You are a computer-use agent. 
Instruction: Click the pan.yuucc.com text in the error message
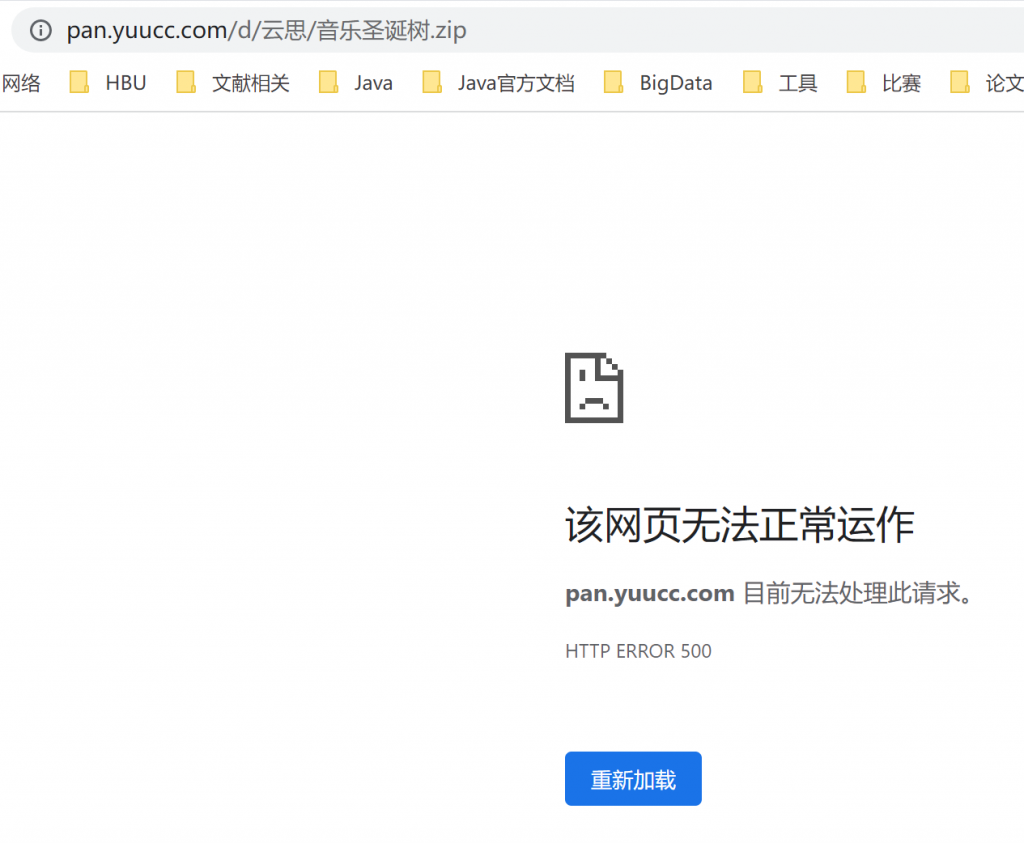tap(650, 593)
